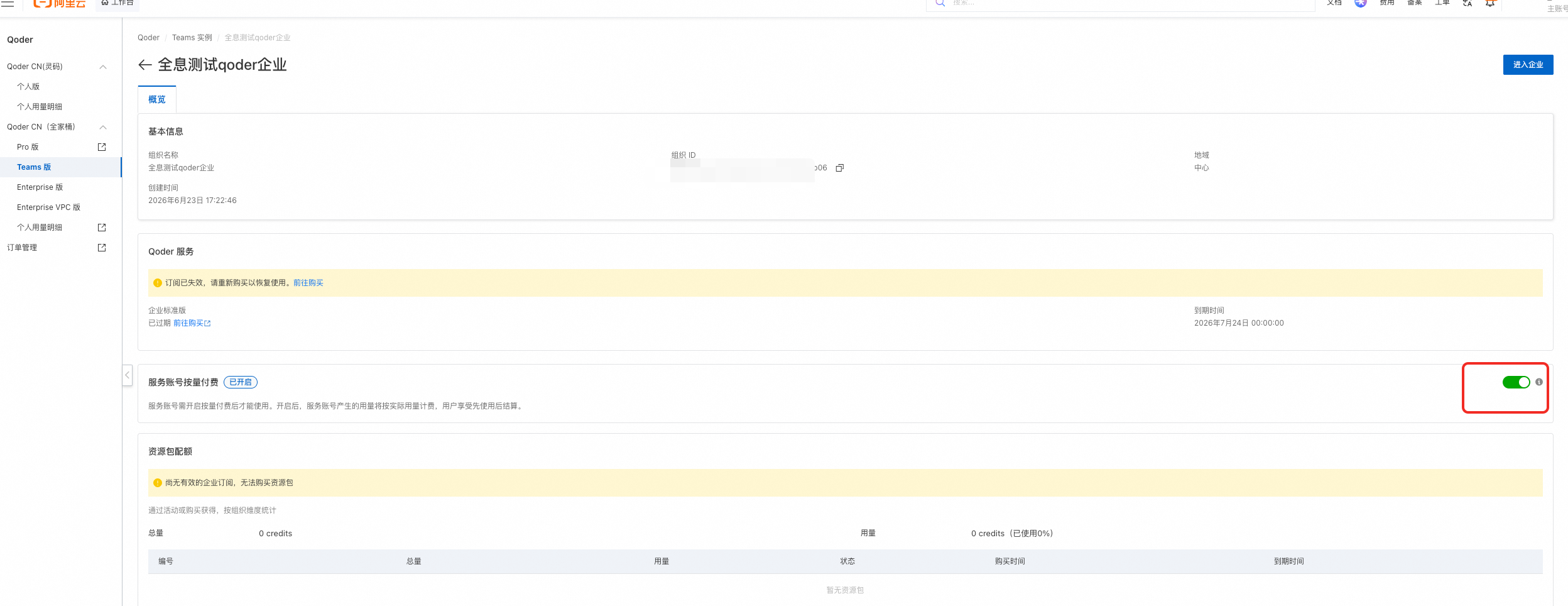Select Pro 版 in the sidebar

pyautogui.click(x=28, y=147)
